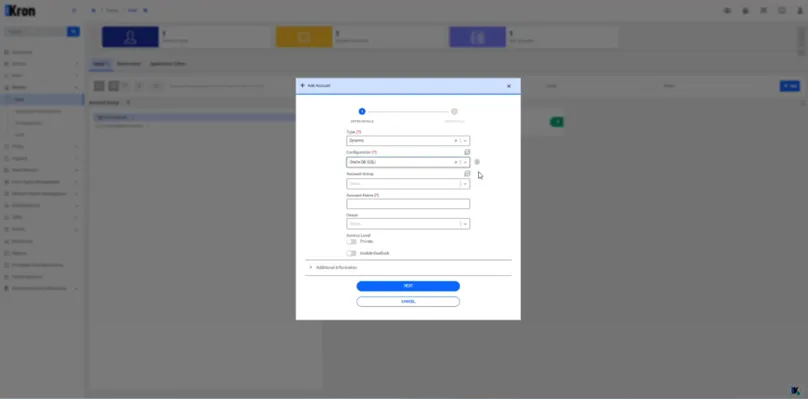Clear the Configuration field's Oracle DB selection
The height and width of the screenshot is (399, 808).
[456, 162]
